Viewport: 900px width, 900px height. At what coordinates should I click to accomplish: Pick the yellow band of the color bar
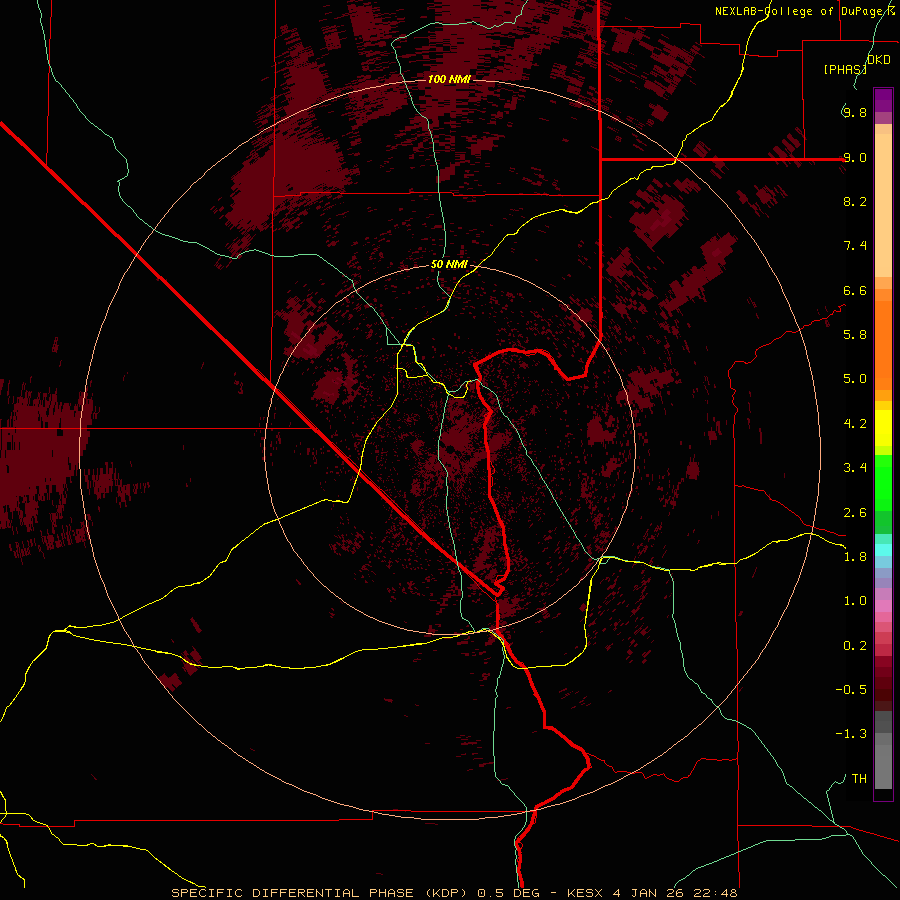[x=883, y=428]
